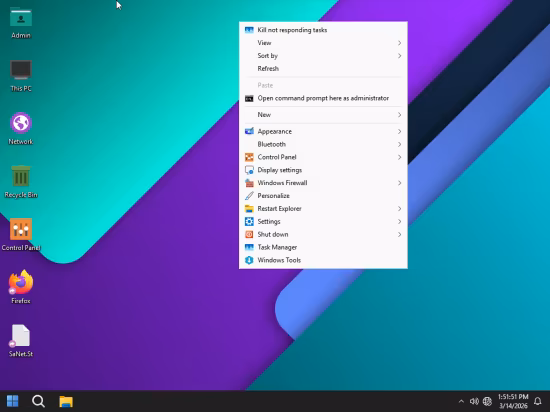Click the Settings gear menu icon
The image size is (550, 412).
249,222
